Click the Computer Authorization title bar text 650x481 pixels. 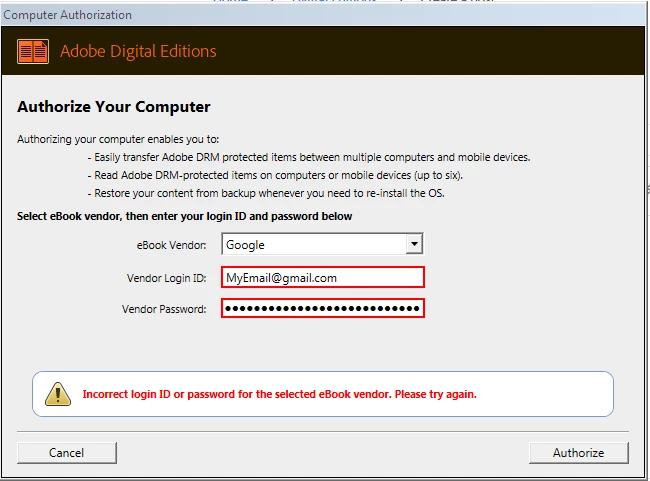[68, 15]
